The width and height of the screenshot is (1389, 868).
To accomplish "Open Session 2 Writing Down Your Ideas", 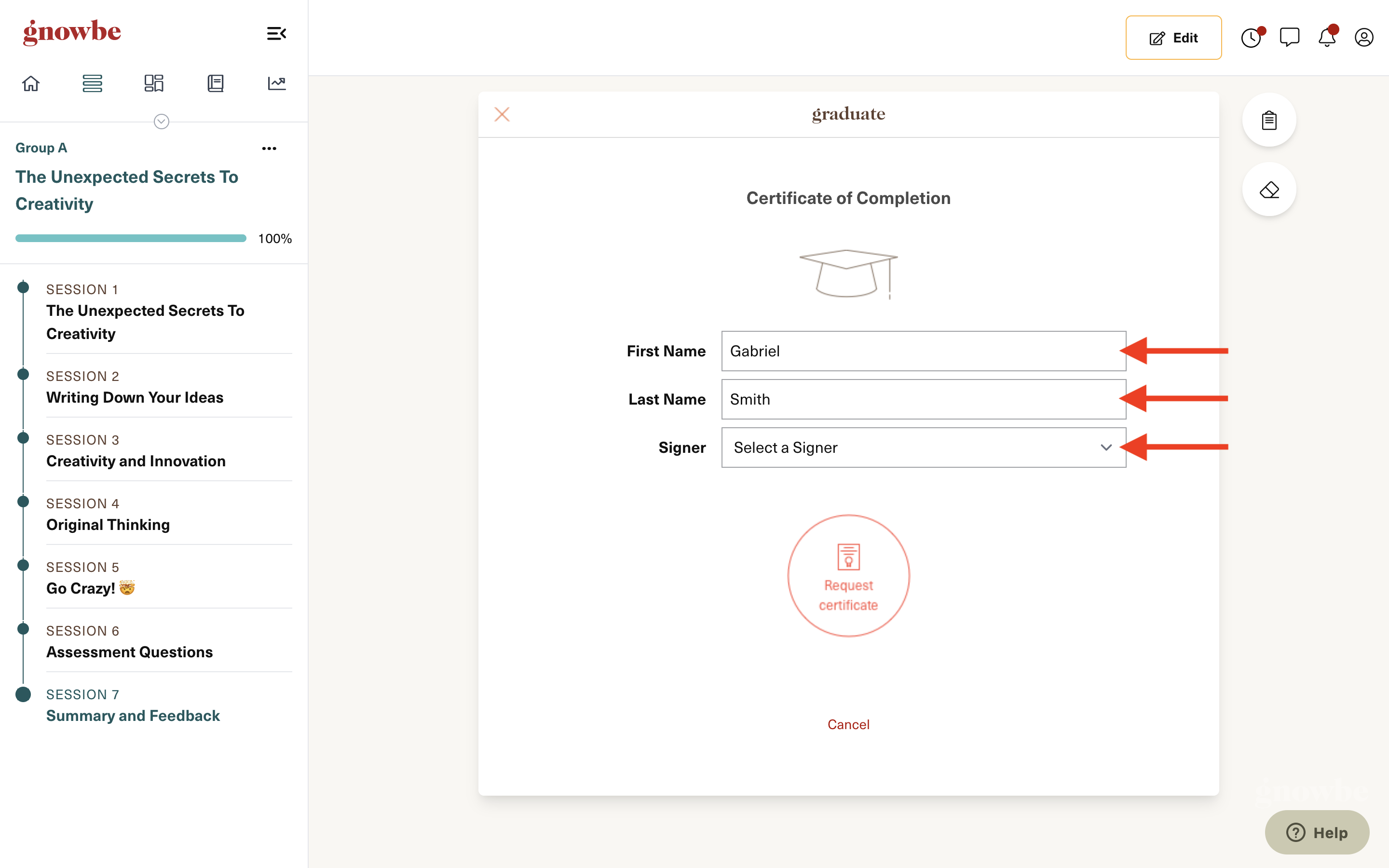I will coord(169,388).
